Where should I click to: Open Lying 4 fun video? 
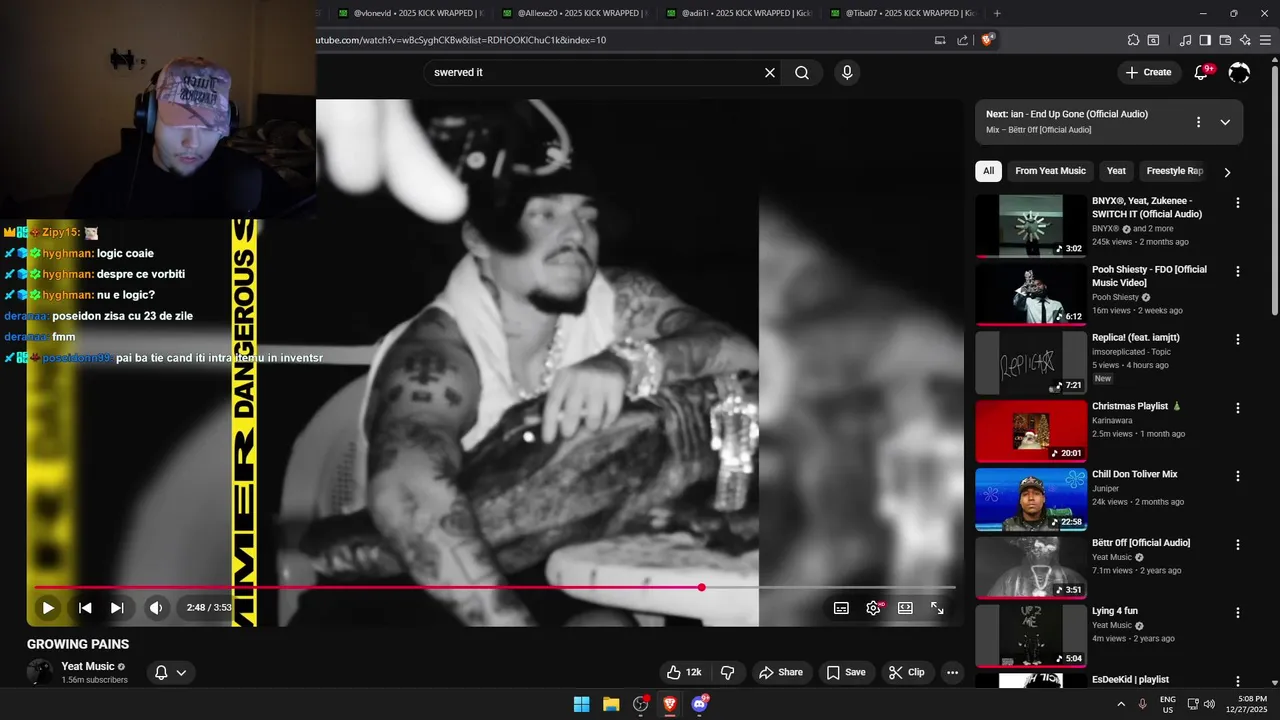(x=1031, y=636)
